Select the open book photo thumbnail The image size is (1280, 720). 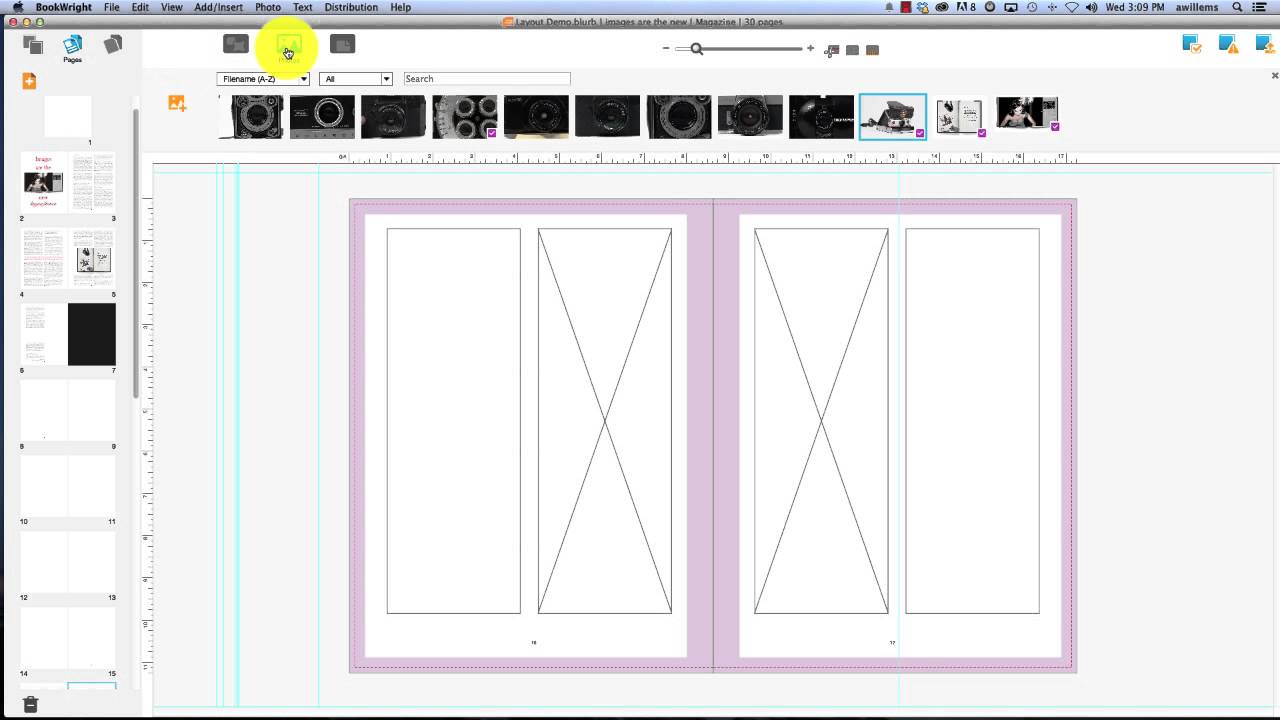click(x=961, y=117)
